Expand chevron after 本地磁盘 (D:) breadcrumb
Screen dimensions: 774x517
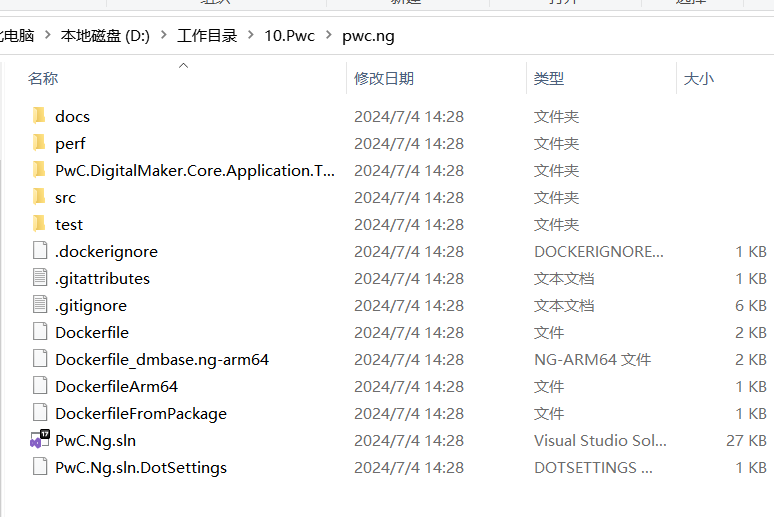164,35
